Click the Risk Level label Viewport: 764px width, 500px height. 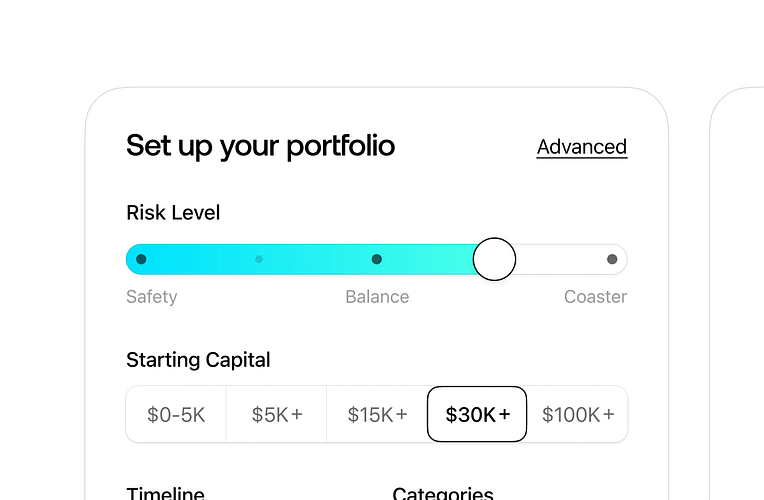point(173,213)
